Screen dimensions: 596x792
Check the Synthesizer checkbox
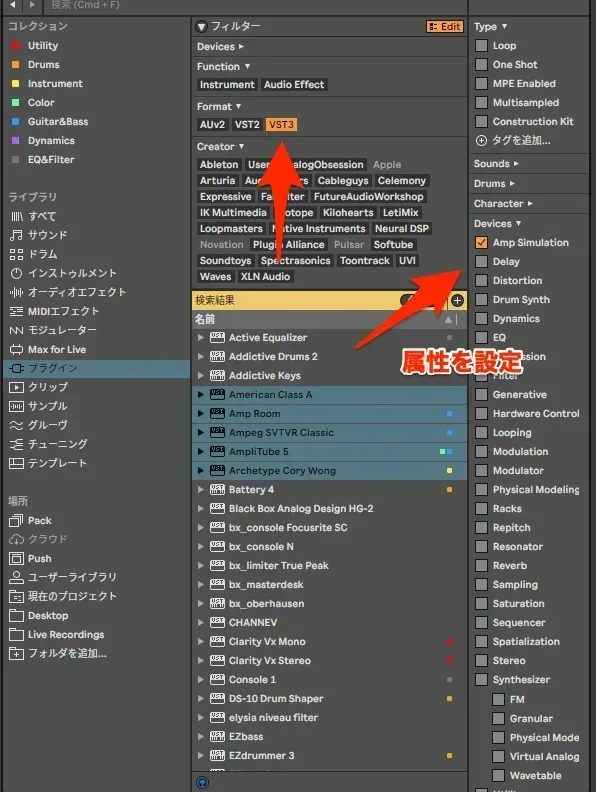481,679
